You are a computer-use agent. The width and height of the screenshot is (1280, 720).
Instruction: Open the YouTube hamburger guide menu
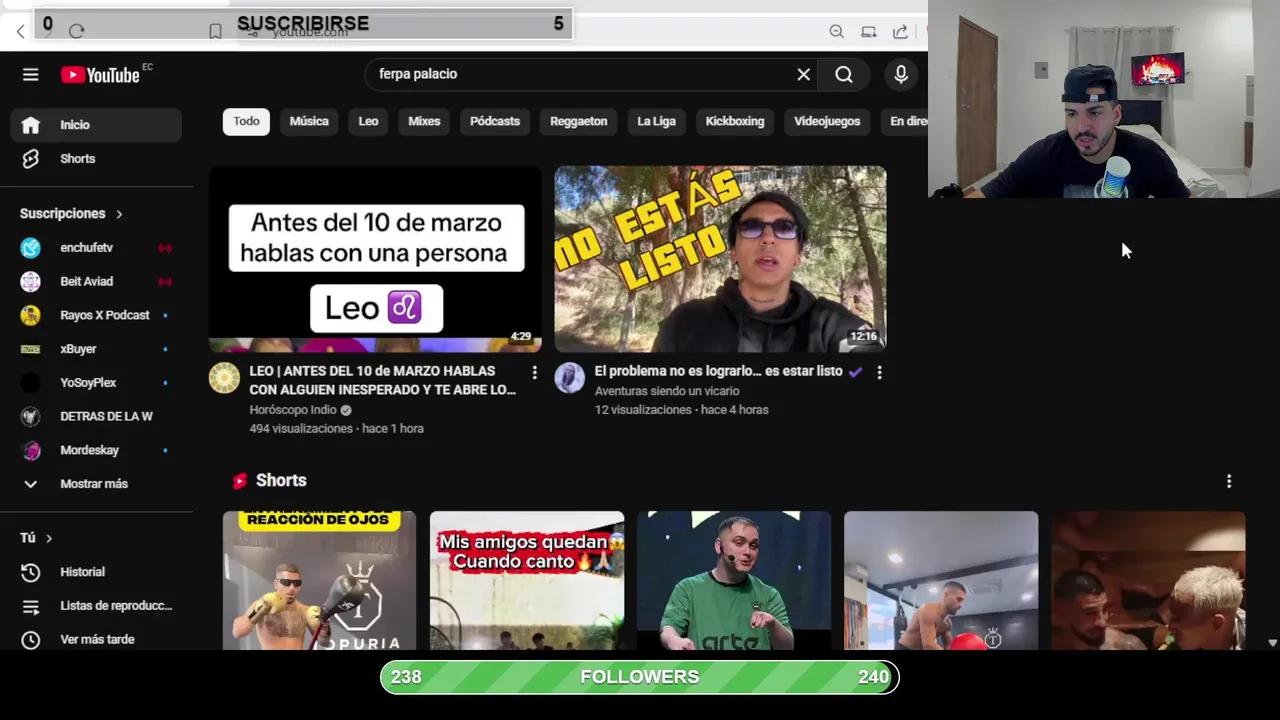[x=31, y=75]
